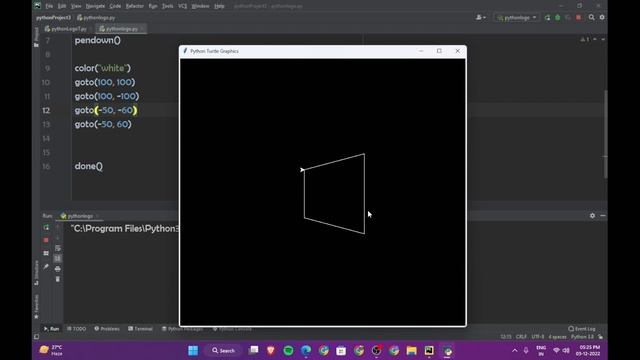The width and height of the screenshot is (640, 360).
Task: Open Windows Start menu
Action: click(193, 350)
